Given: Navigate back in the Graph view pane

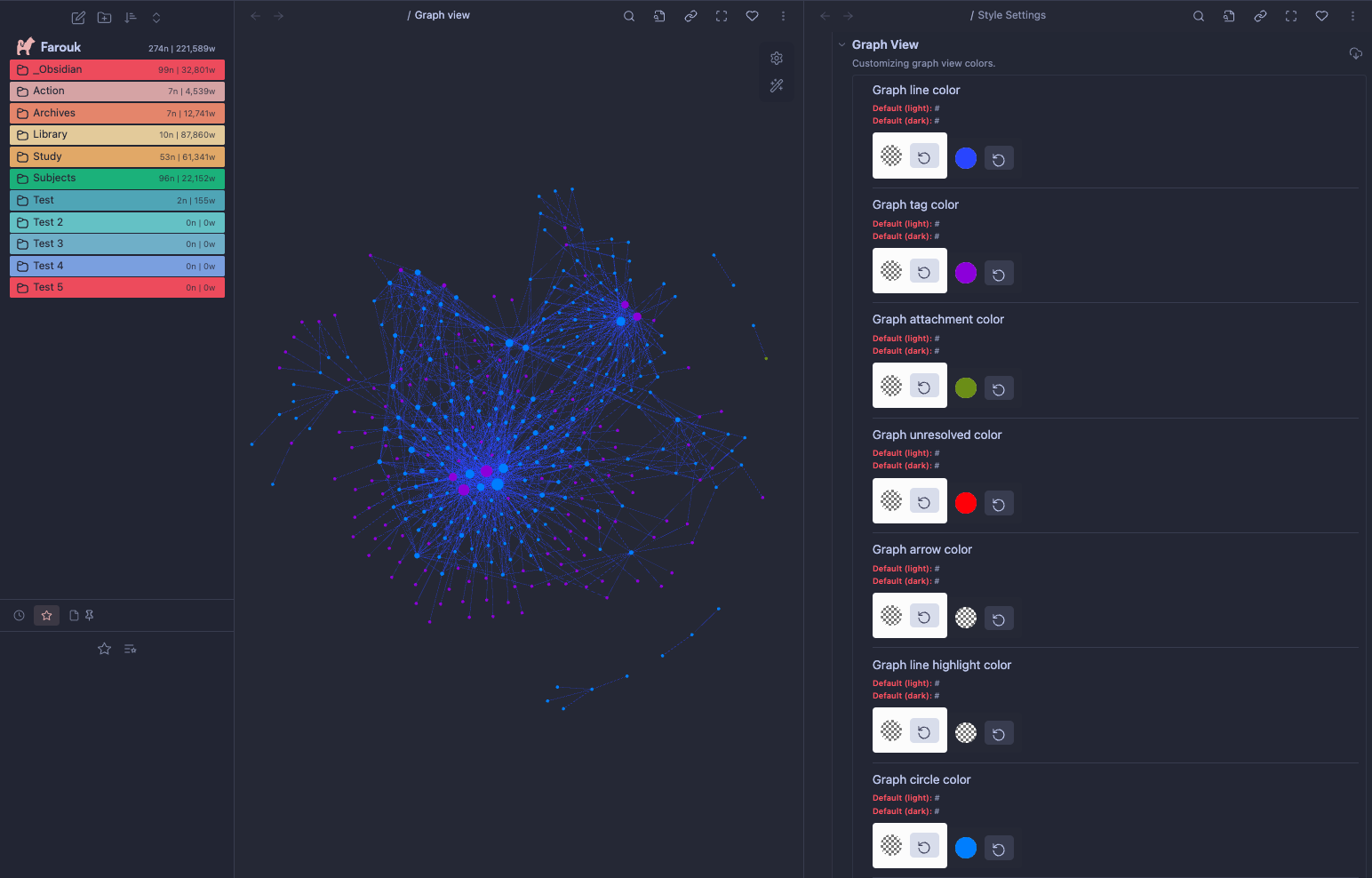Looking at the screenshot, I should coord(255,15).
